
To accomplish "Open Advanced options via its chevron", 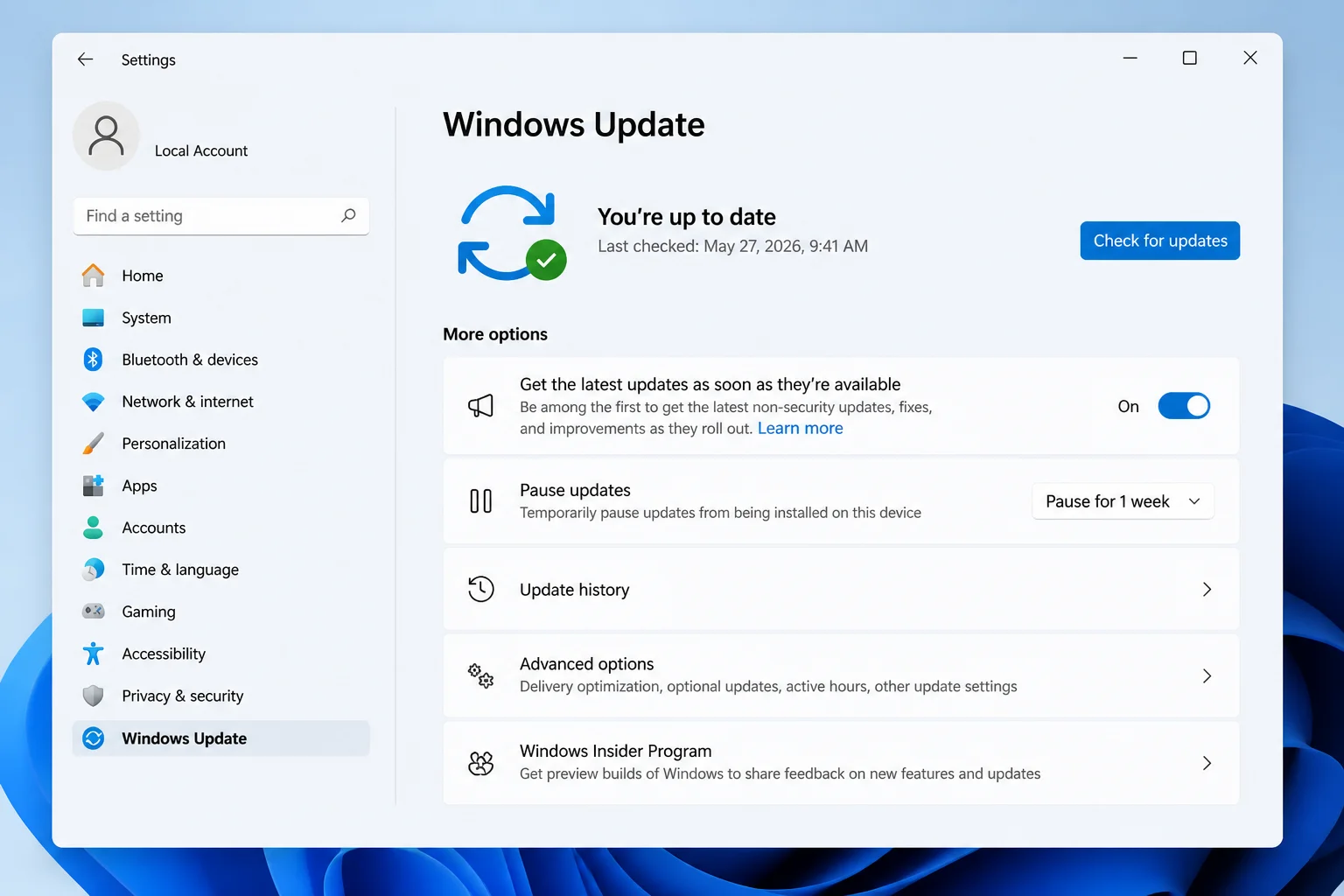I will 1207,675.
